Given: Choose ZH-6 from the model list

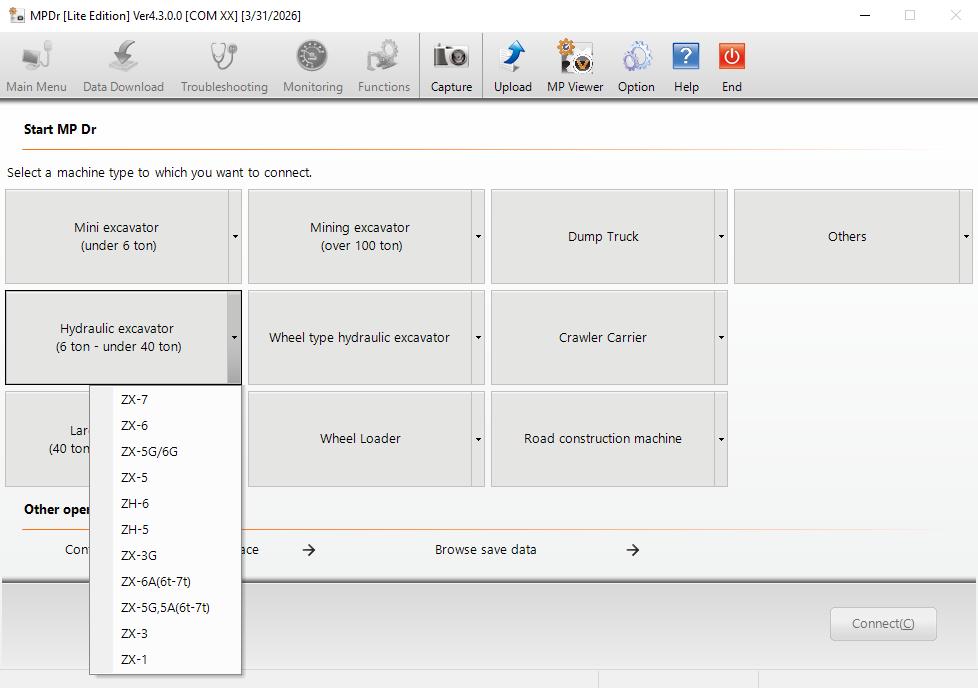Looking at the screenshot, I should click(165, 503).
